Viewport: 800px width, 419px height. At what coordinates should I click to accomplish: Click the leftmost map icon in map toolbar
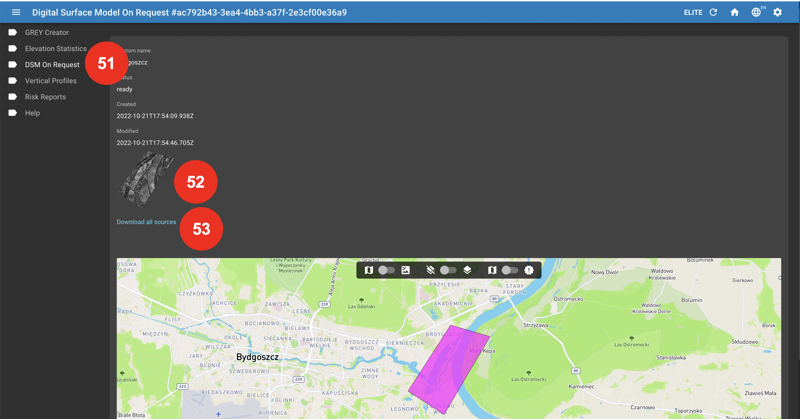pyautogui.click(x=369, y=270)
